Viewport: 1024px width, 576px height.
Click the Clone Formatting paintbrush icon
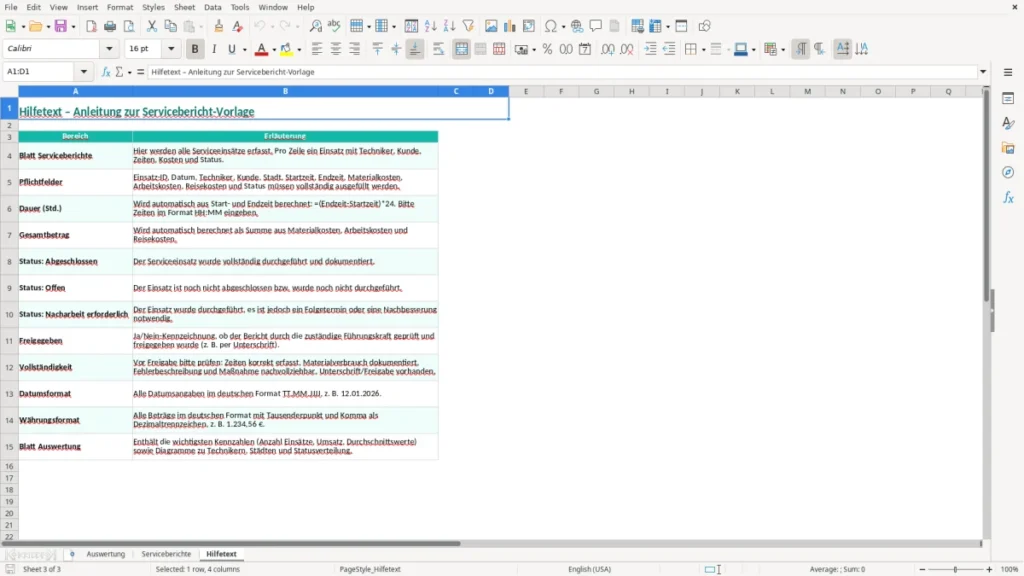pos(219,26)
